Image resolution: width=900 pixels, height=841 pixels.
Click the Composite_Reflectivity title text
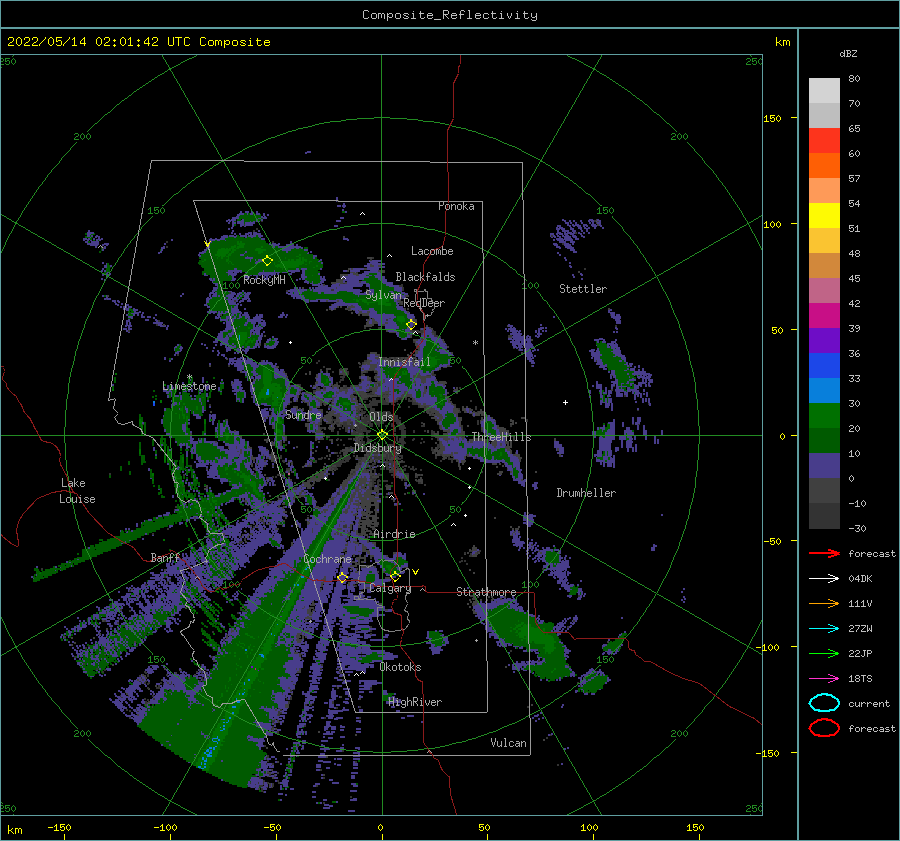(x=450, y=15)
